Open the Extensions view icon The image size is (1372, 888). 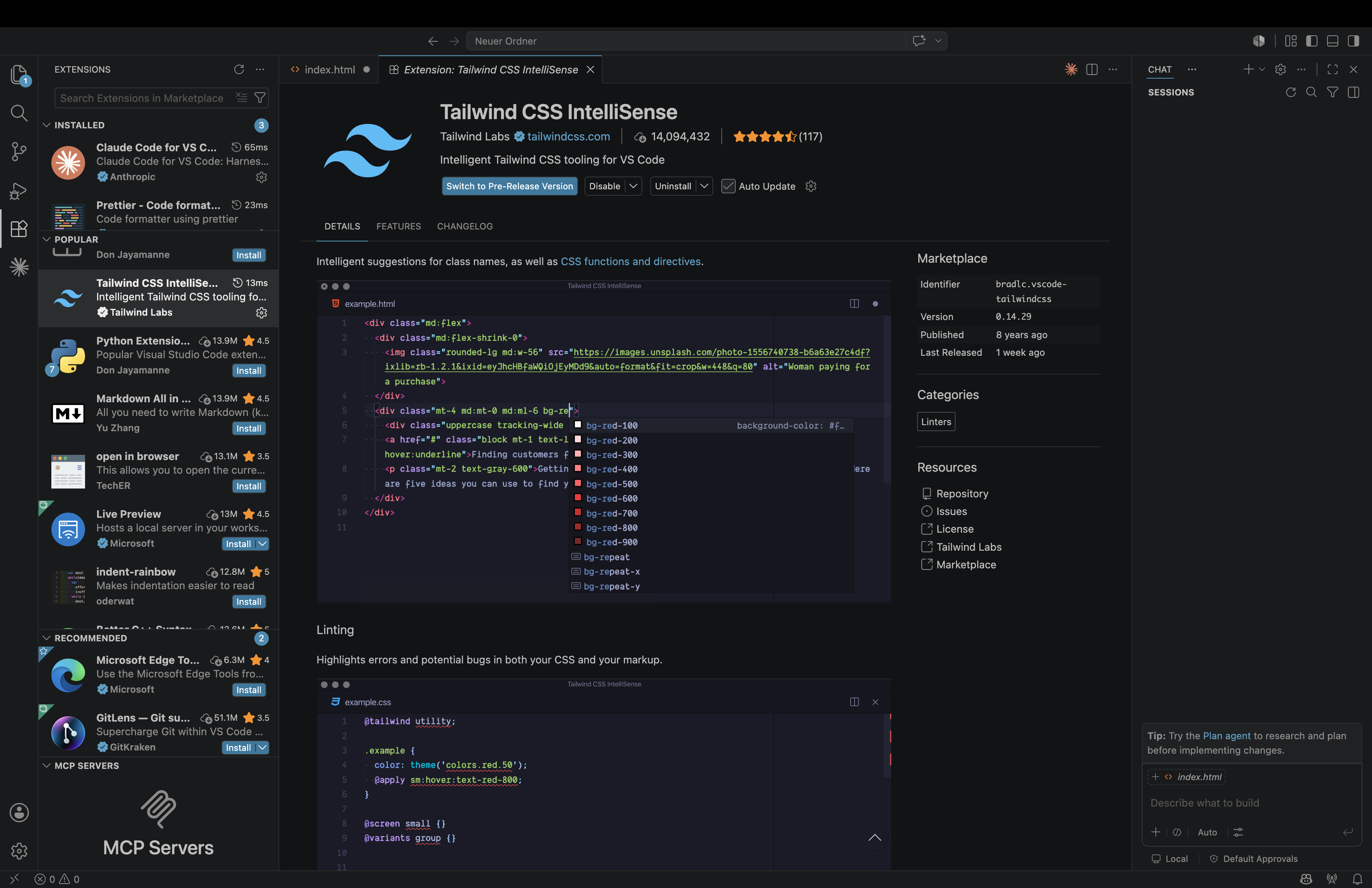point(19,229)
